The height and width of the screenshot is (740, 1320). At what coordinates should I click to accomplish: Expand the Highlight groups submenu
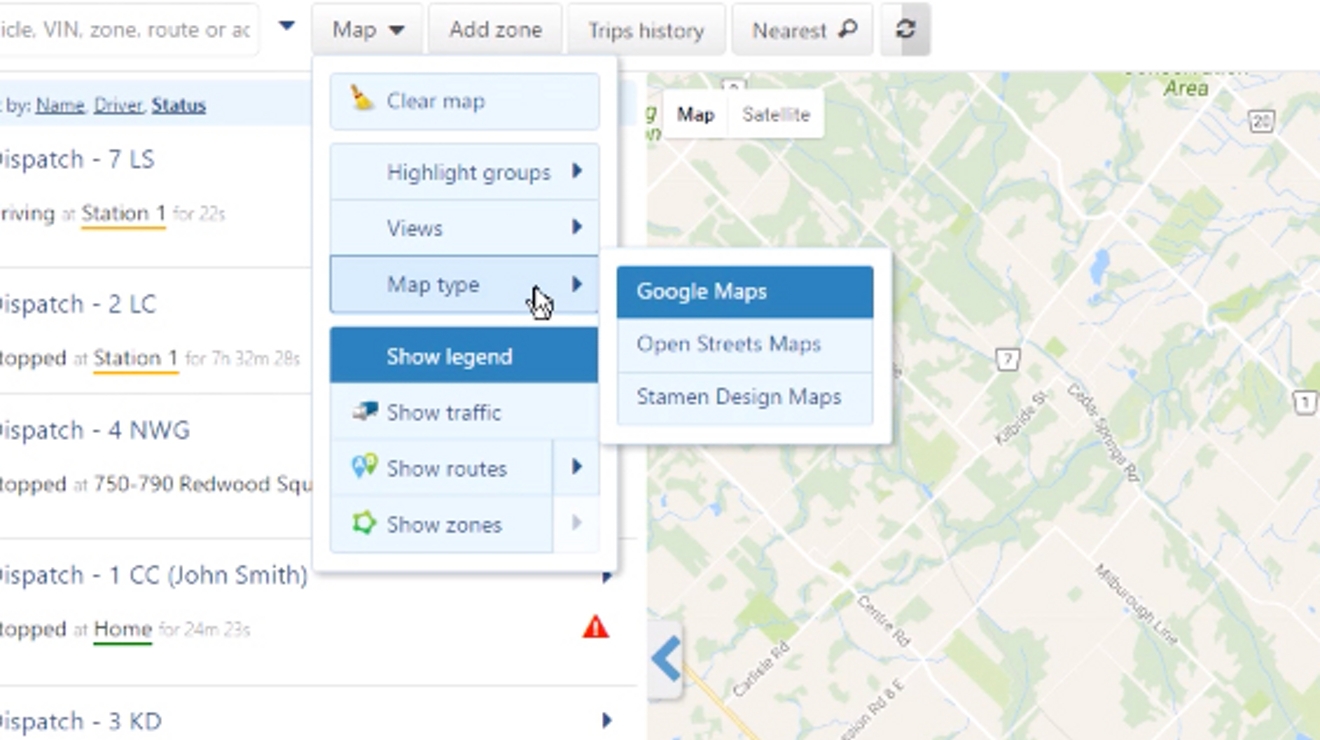click(467, 172)
